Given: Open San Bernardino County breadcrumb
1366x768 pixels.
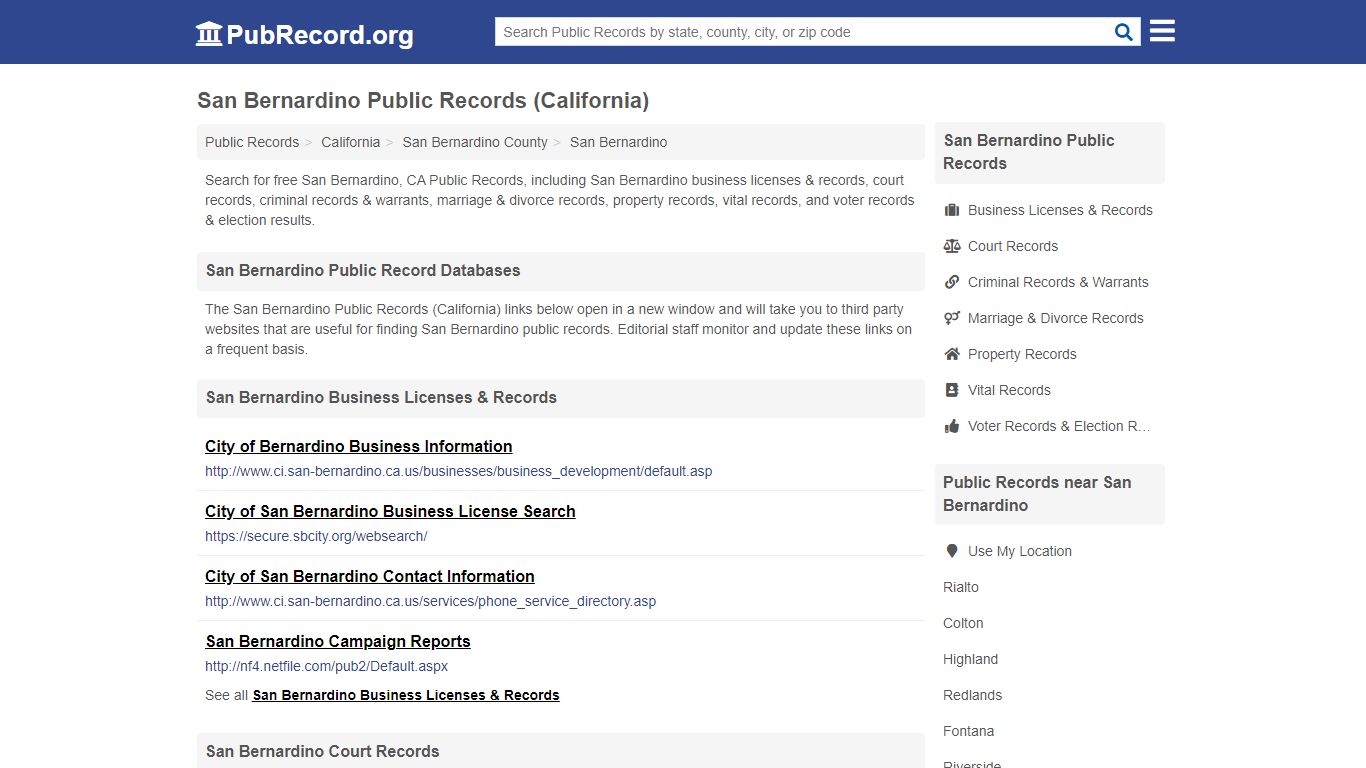Looking at the screenshot, I should tap(475, 142).
